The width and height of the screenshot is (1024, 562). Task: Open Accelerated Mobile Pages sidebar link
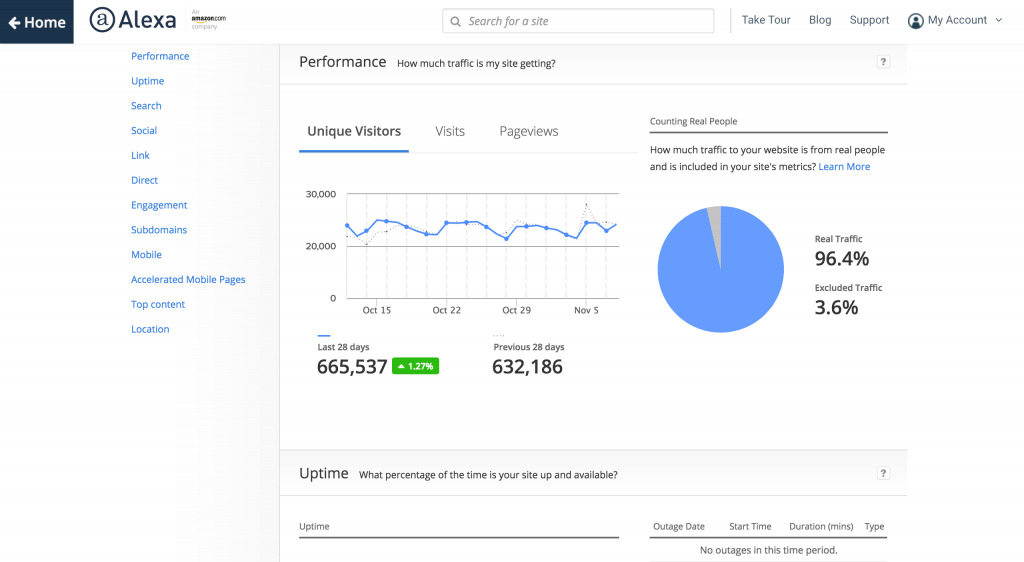pos(188,280)
